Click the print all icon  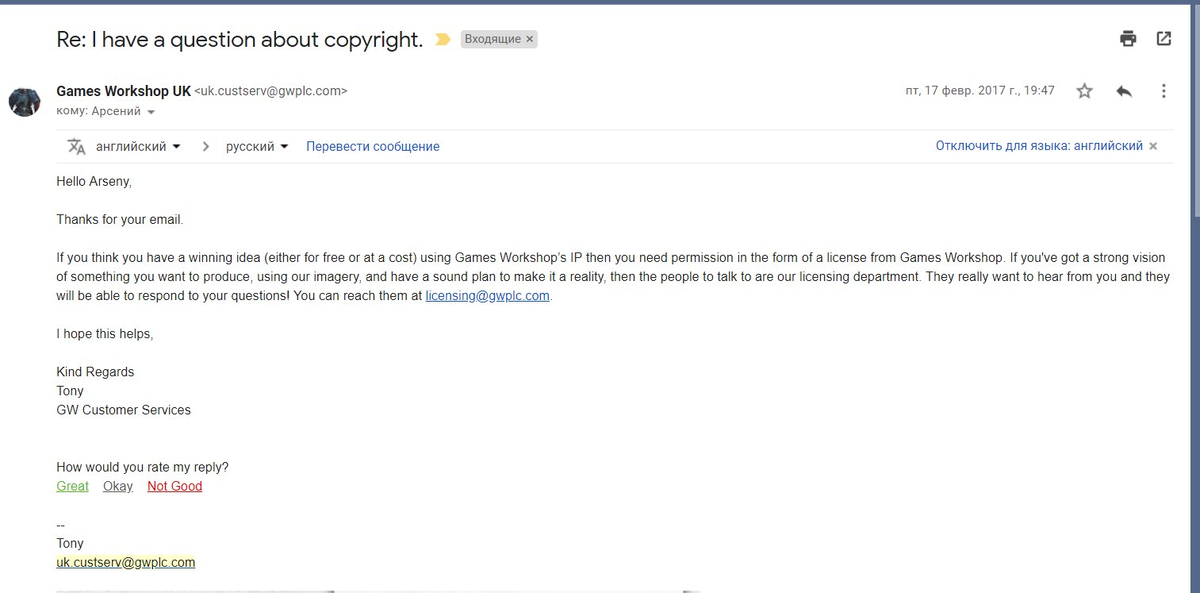pos(1128,39)
